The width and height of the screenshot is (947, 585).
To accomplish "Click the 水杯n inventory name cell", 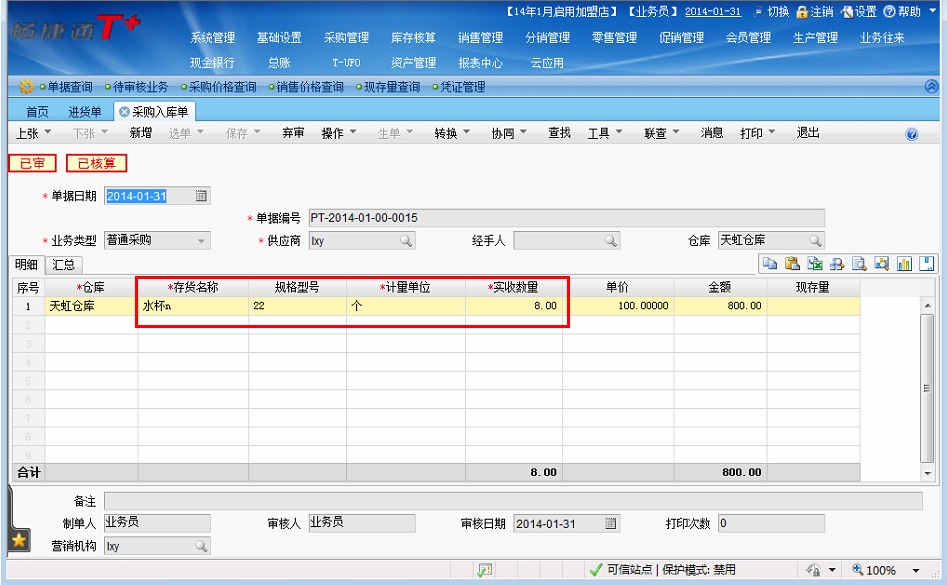I will 193,305.
